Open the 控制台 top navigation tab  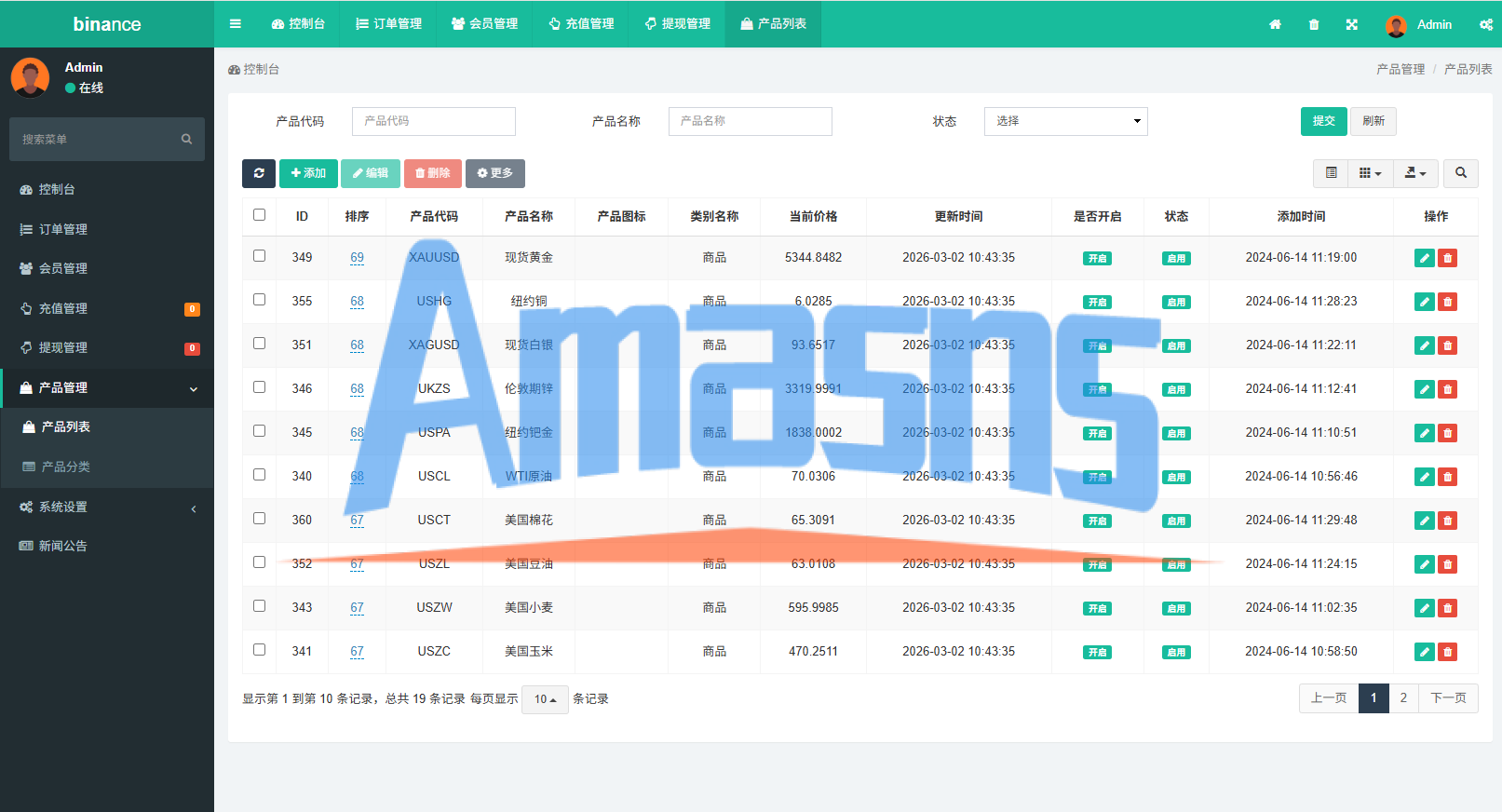pyautogui.click(x=298, y=24)
